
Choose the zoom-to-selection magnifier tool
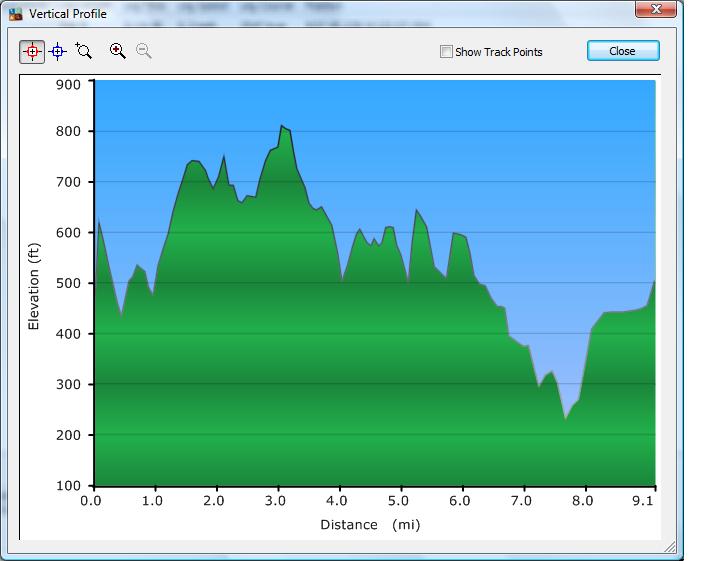point(84,51)
